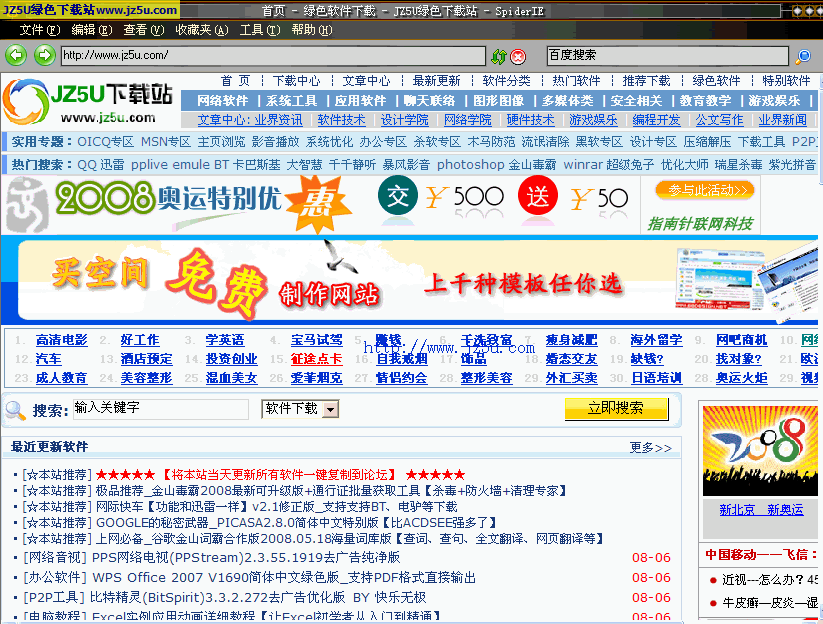Click the 买空间免费制作网站 banner
The height and width of the screenshot is (624, 823).
(409, 280)
